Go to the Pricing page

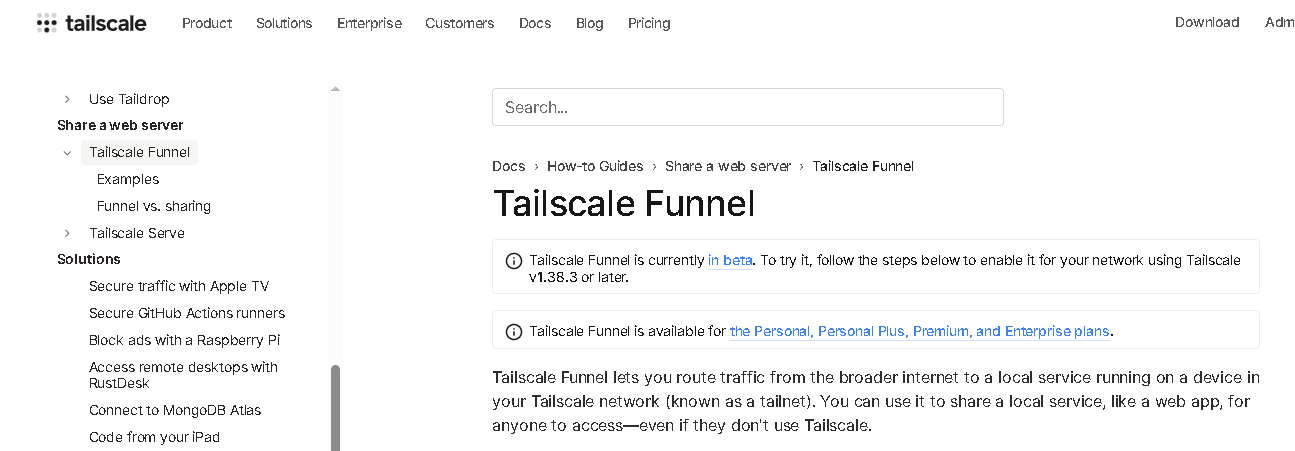pos(649,23)
